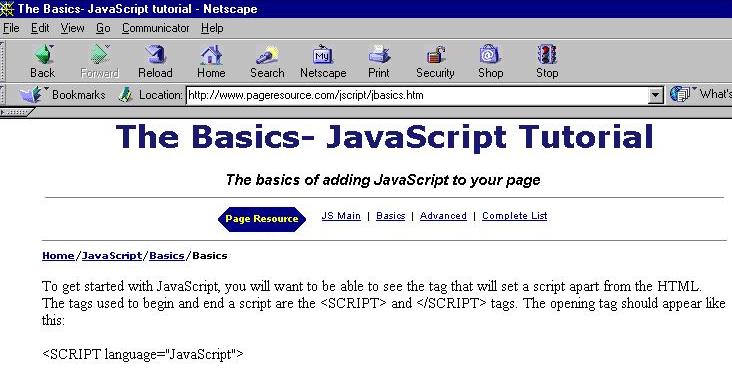The height and width of the screenshot is (376, 732).
Task: Click the Location URL input field
Action: coord(418,95)
